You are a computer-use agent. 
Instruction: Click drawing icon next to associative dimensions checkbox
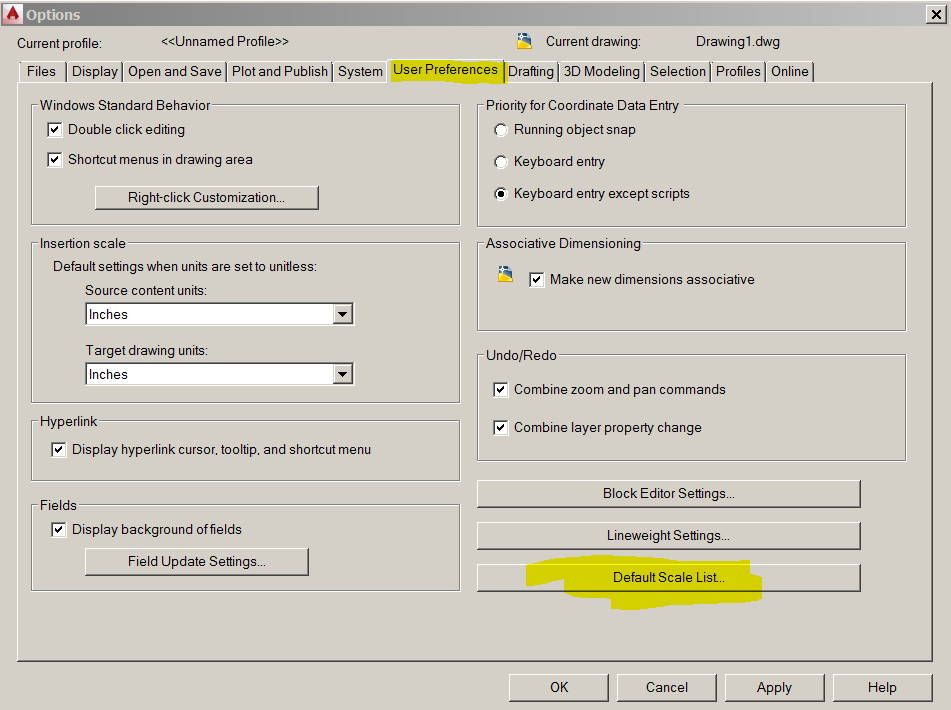click(x=505, y=275)
